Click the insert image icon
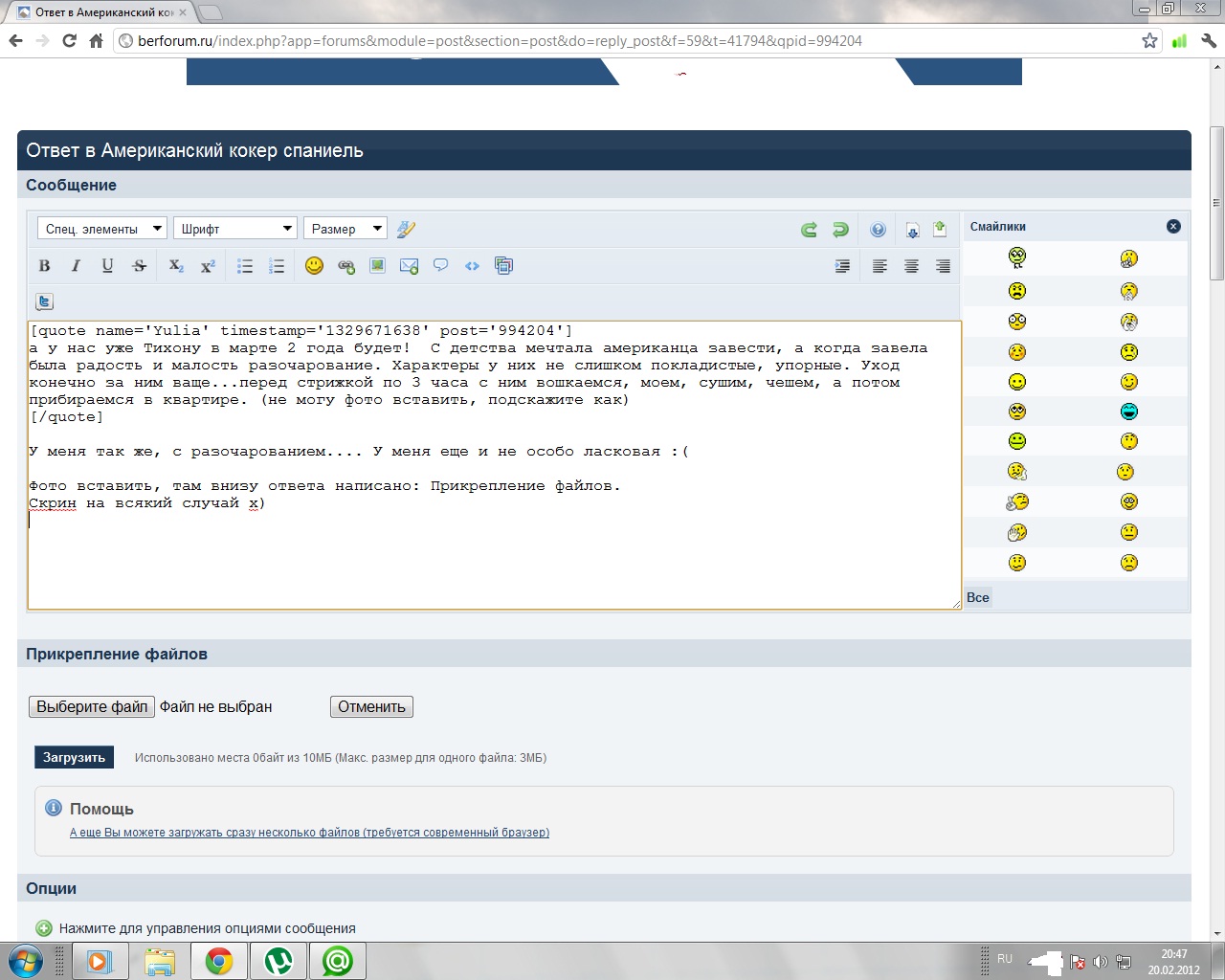Screen dimensions: 1225x980 pos(378,266)
